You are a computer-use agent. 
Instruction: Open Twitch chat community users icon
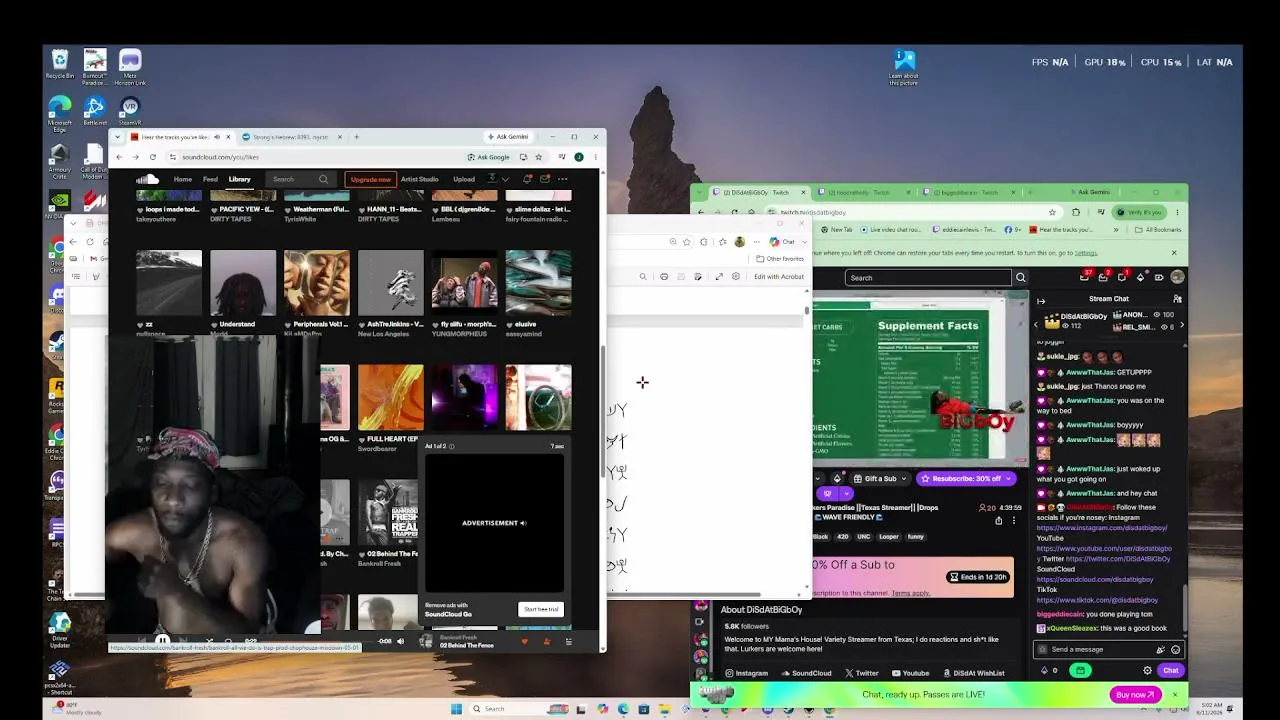pyautogui.click(x=1177, y=299)
